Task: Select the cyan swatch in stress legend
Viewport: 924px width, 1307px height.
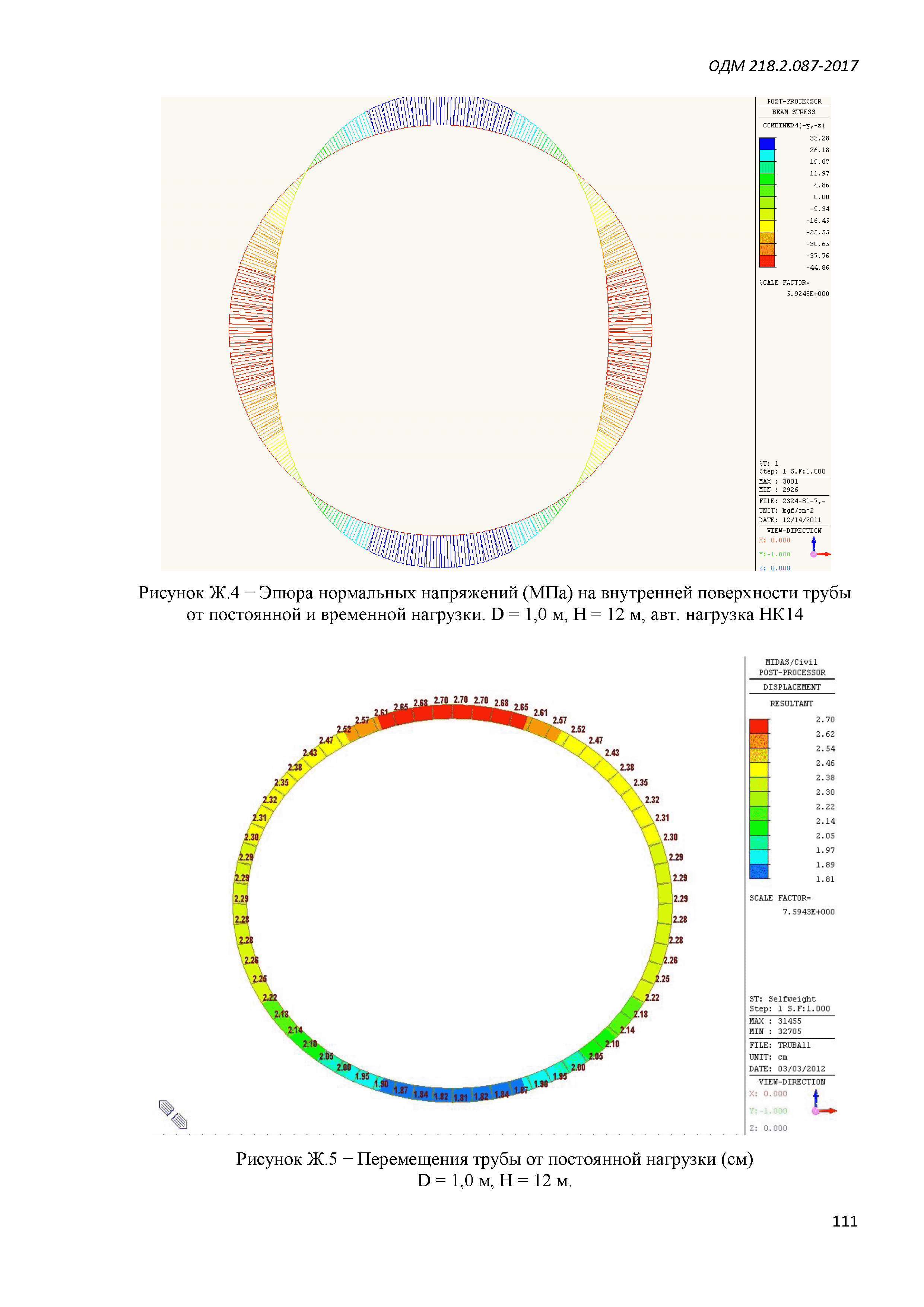Action: 766,155
